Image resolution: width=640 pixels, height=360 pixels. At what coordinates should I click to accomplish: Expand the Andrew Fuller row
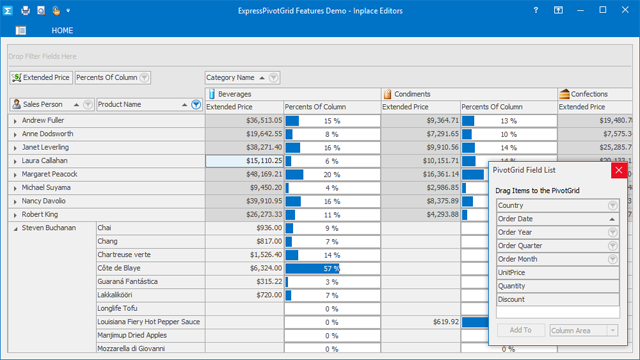15,121
